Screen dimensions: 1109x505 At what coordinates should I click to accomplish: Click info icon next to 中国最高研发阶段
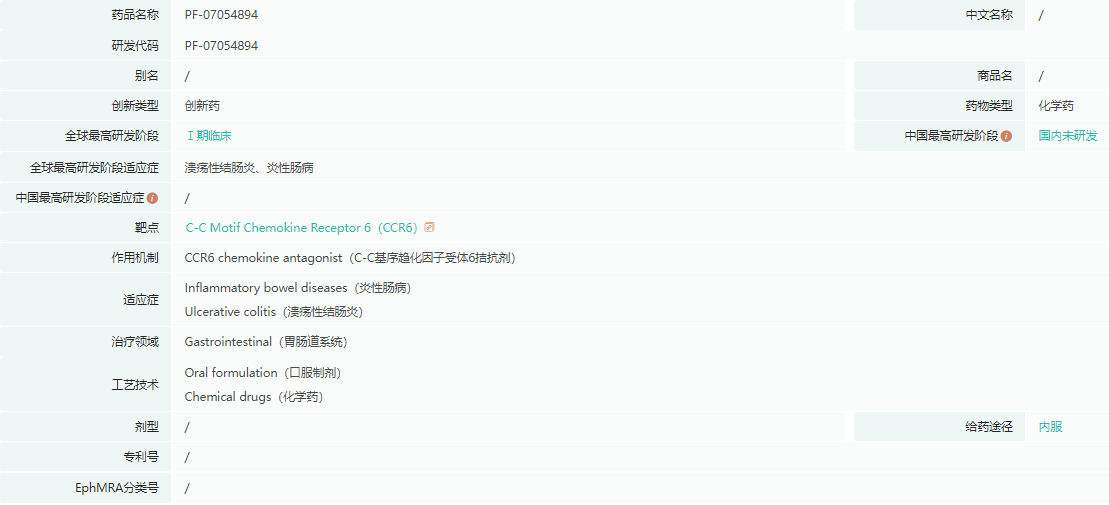pos(1006,137)
